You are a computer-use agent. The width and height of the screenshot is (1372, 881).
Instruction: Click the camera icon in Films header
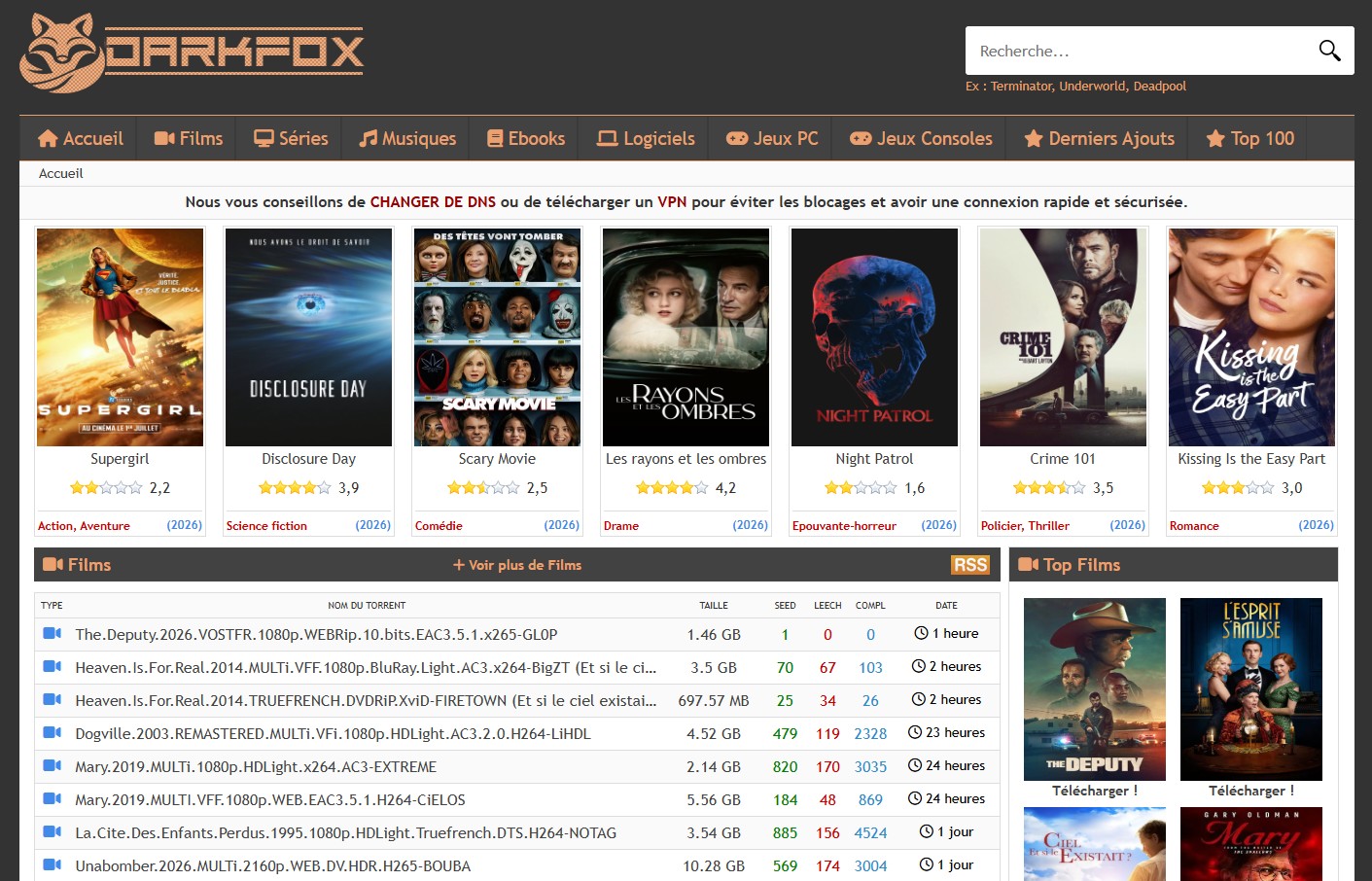(x=53, y=564)
